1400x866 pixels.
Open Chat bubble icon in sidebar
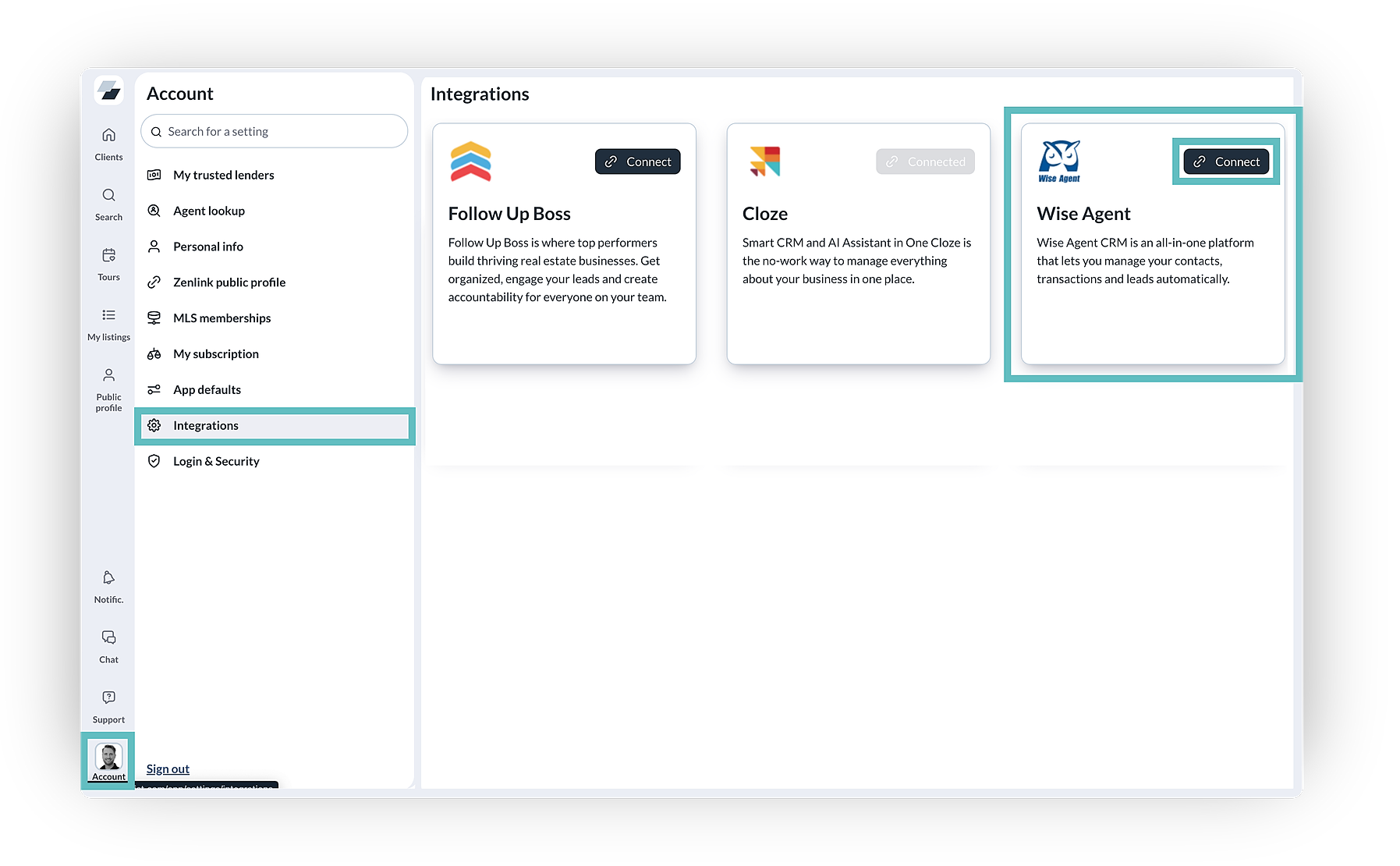tap(108, 637)
